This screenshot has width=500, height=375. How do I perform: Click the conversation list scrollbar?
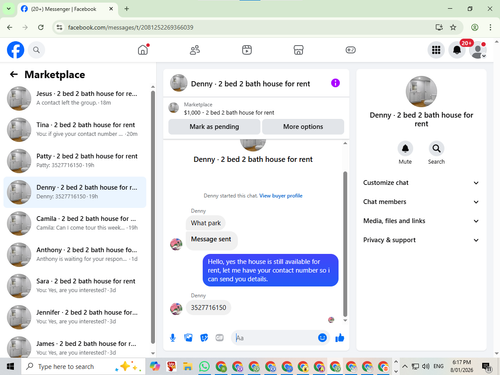(153, 217)
